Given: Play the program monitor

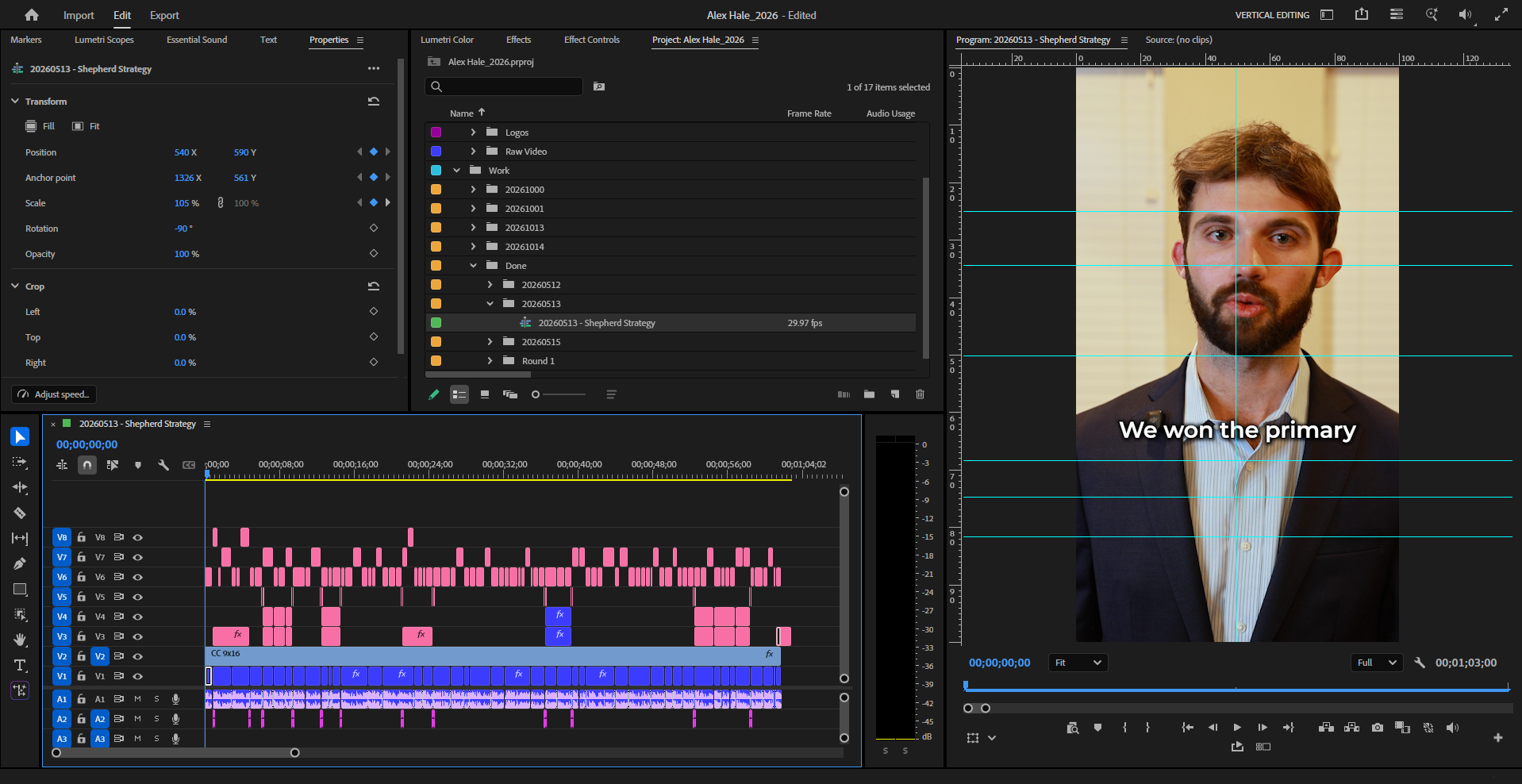Looking at the screenshot, I should click(x=1236, y=728).
